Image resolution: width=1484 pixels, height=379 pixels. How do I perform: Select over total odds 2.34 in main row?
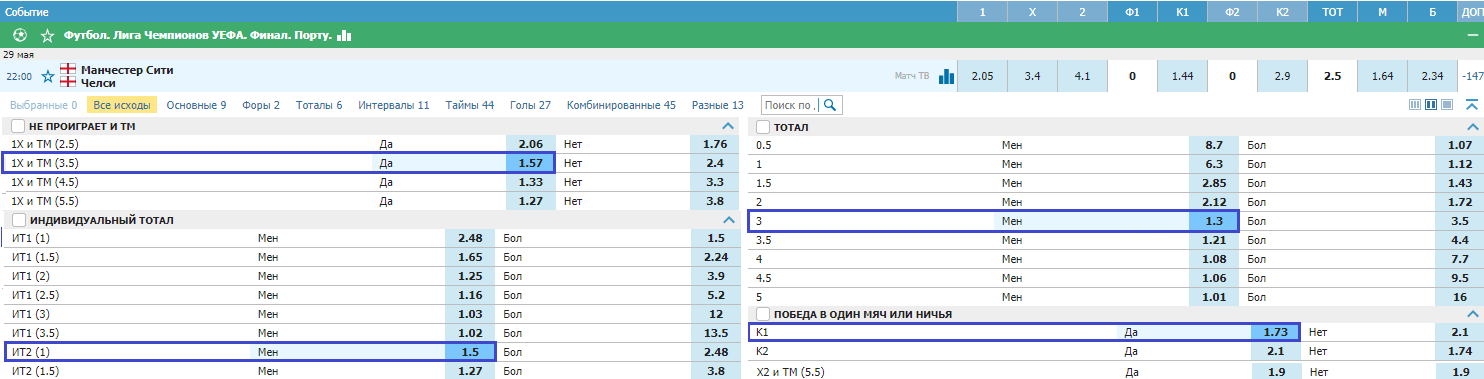(1432, 76)
